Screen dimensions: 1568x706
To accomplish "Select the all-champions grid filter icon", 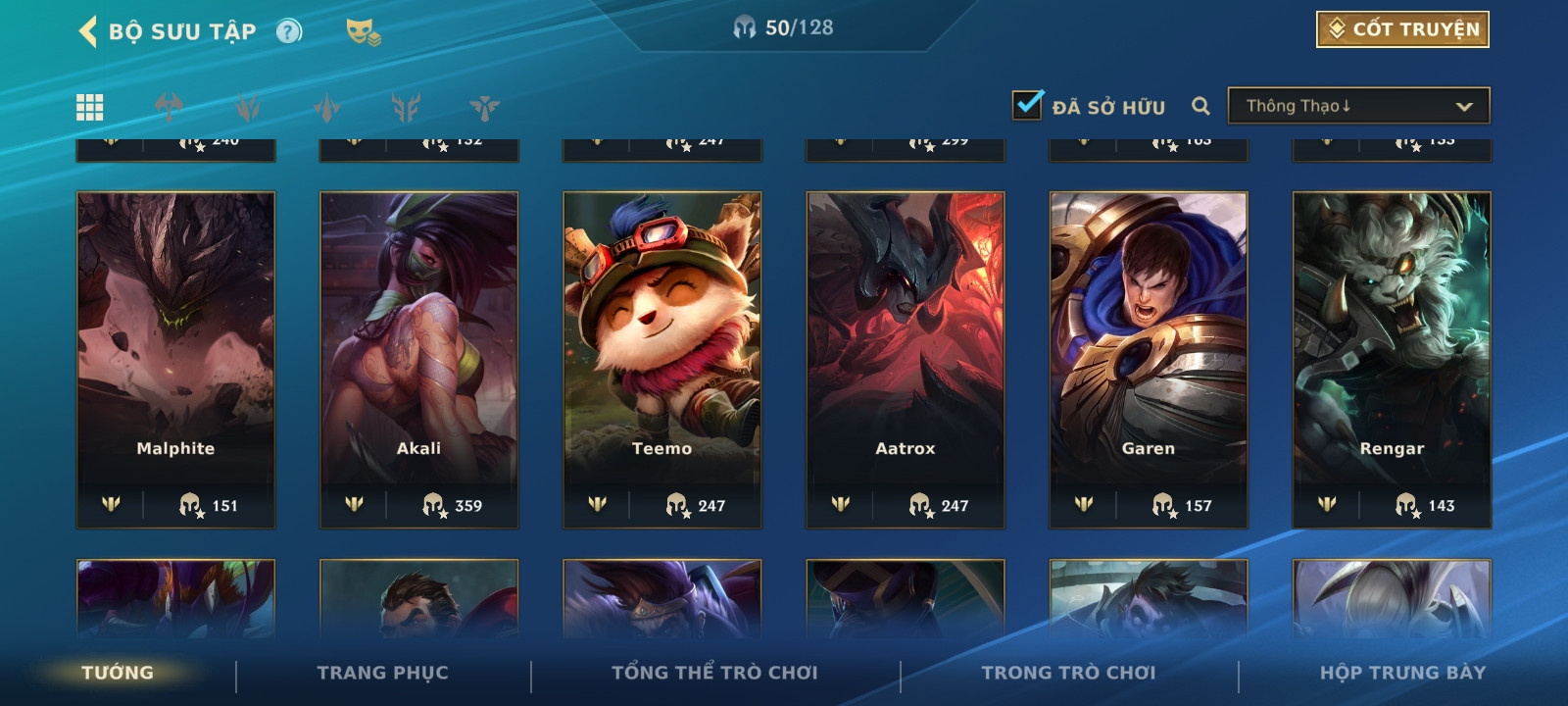I will coord(90,107).
